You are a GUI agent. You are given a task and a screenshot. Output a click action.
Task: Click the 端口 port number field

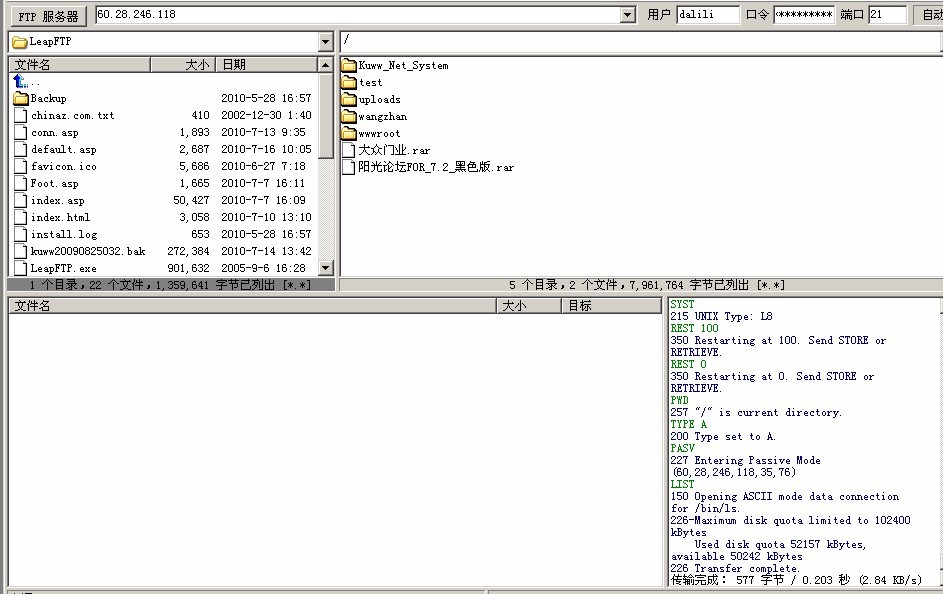click(887, 15)
